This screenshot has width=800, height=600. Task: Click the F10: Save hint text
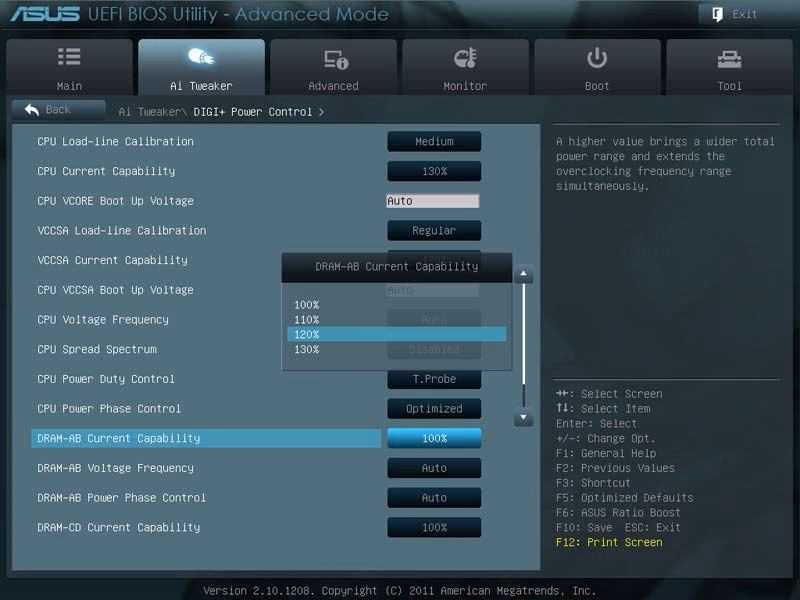[x=584, y=528]
